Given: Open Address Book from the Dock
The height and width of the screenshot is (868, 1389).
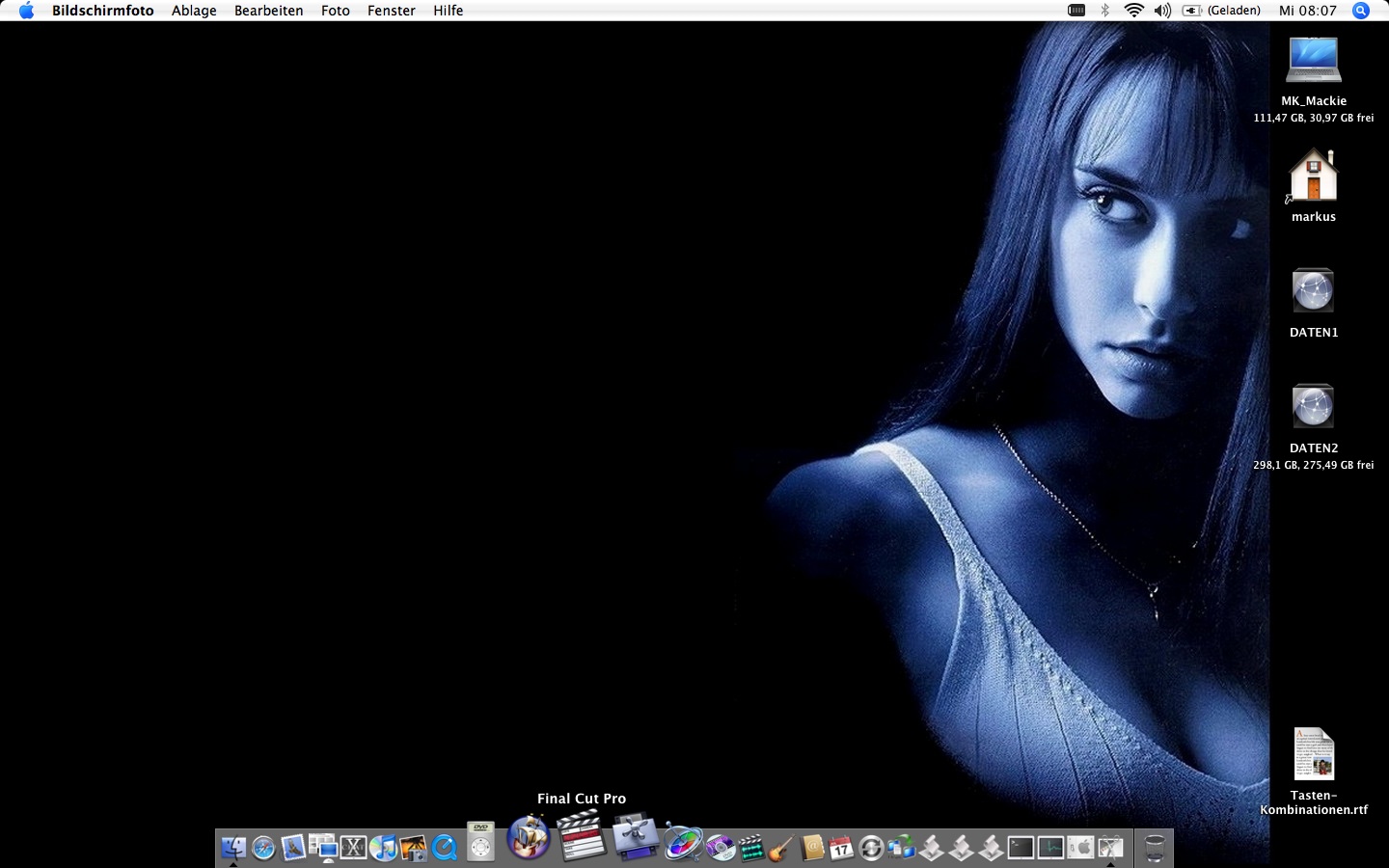Looking at the screenshot, I should click(x=812, y=848).
